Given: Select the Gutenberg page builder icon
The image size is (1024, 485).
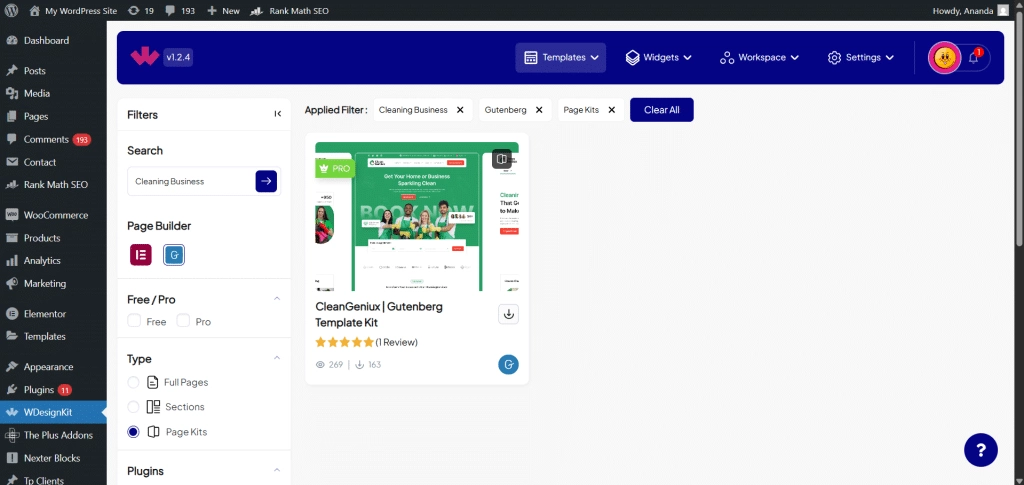Looking at the screenshot, I should point(174,255).
